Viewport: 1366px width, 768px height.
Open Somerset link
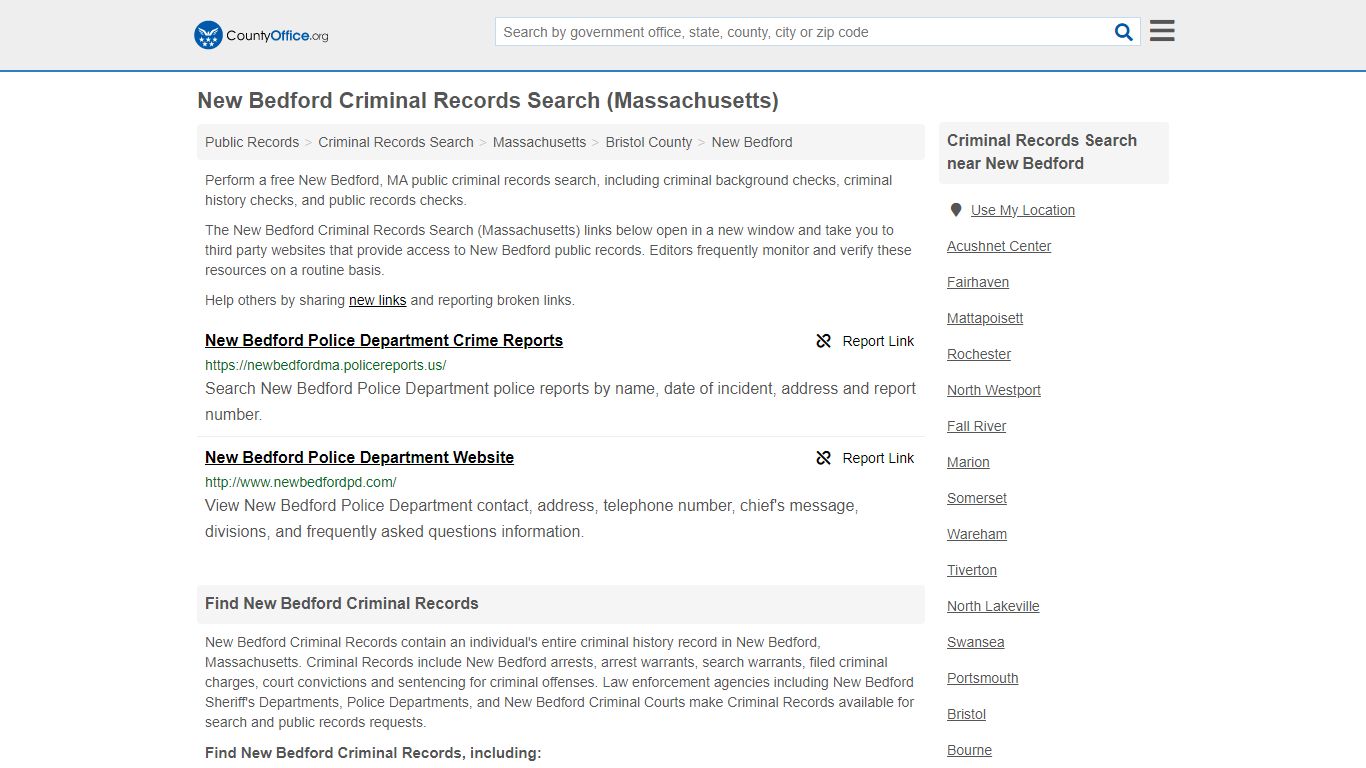click(x=977, y=498)
